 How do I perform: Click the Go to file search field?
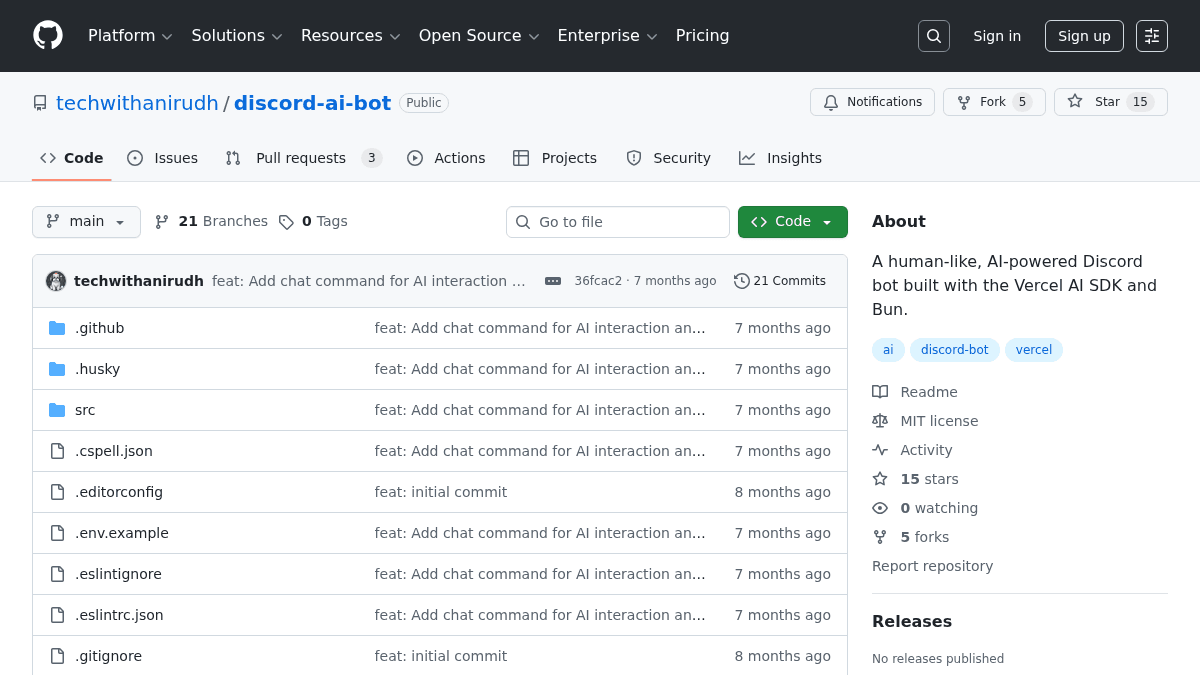click(x=618, y=222)
